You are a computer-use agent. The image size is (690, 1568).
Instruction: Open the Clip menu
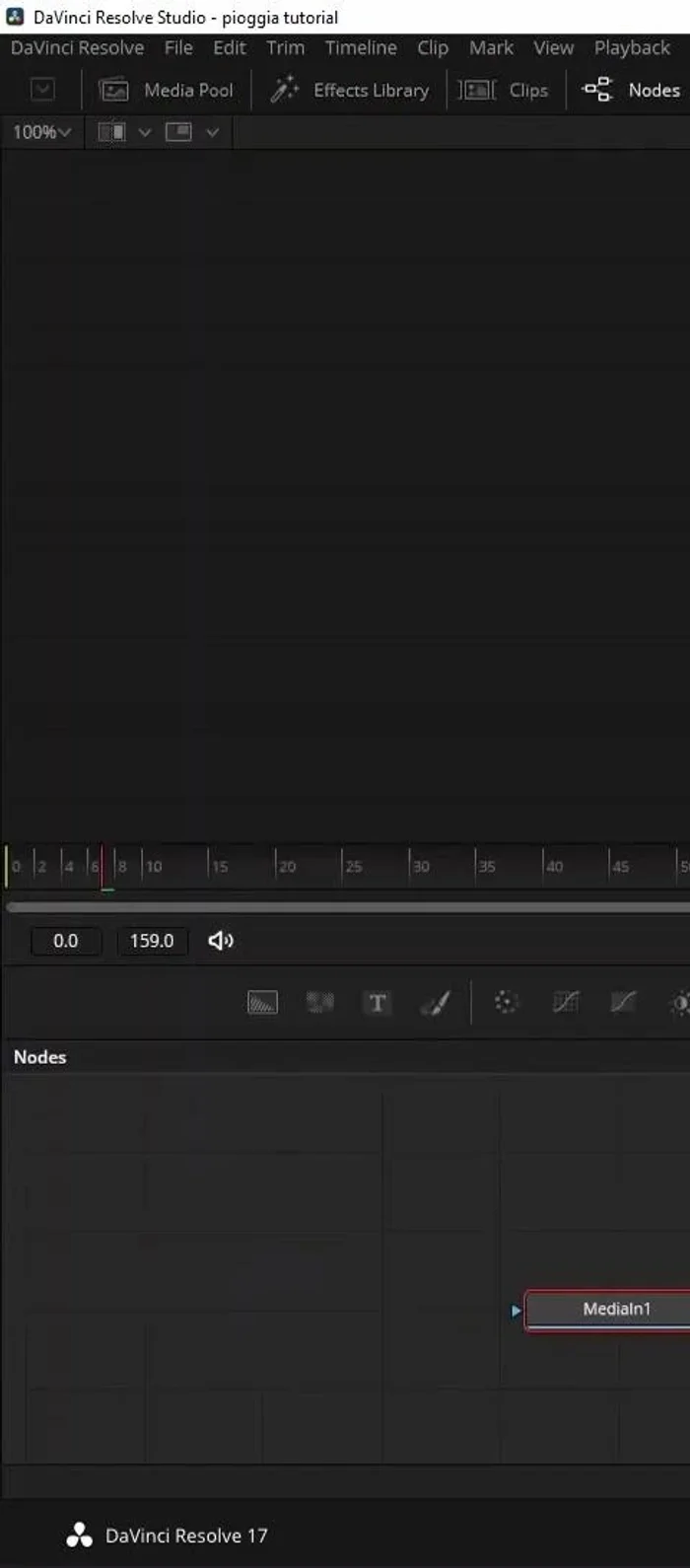pyautogui.click(x=432, y=47)
